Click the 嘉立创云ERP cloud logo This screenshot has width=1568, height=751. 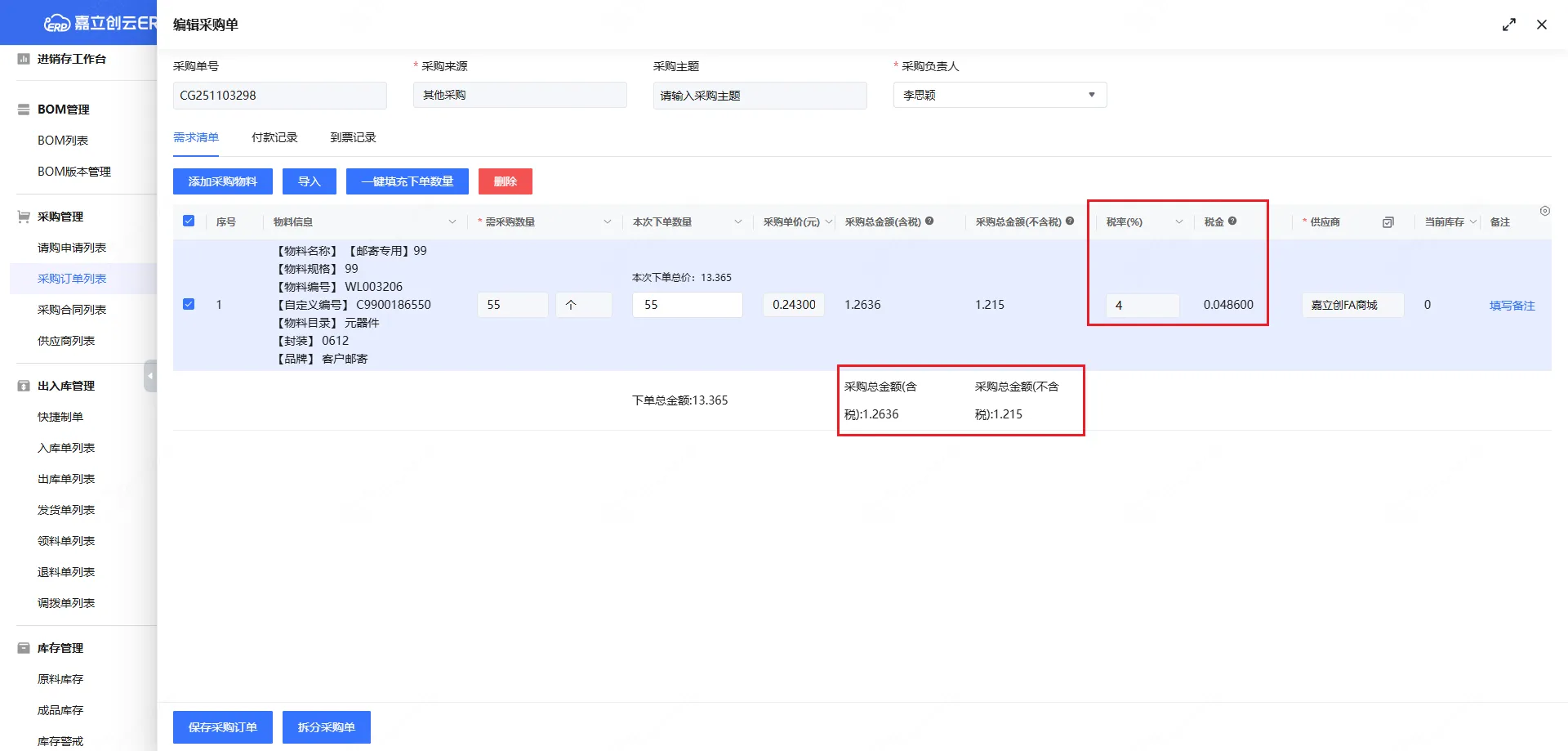point(57,23)
